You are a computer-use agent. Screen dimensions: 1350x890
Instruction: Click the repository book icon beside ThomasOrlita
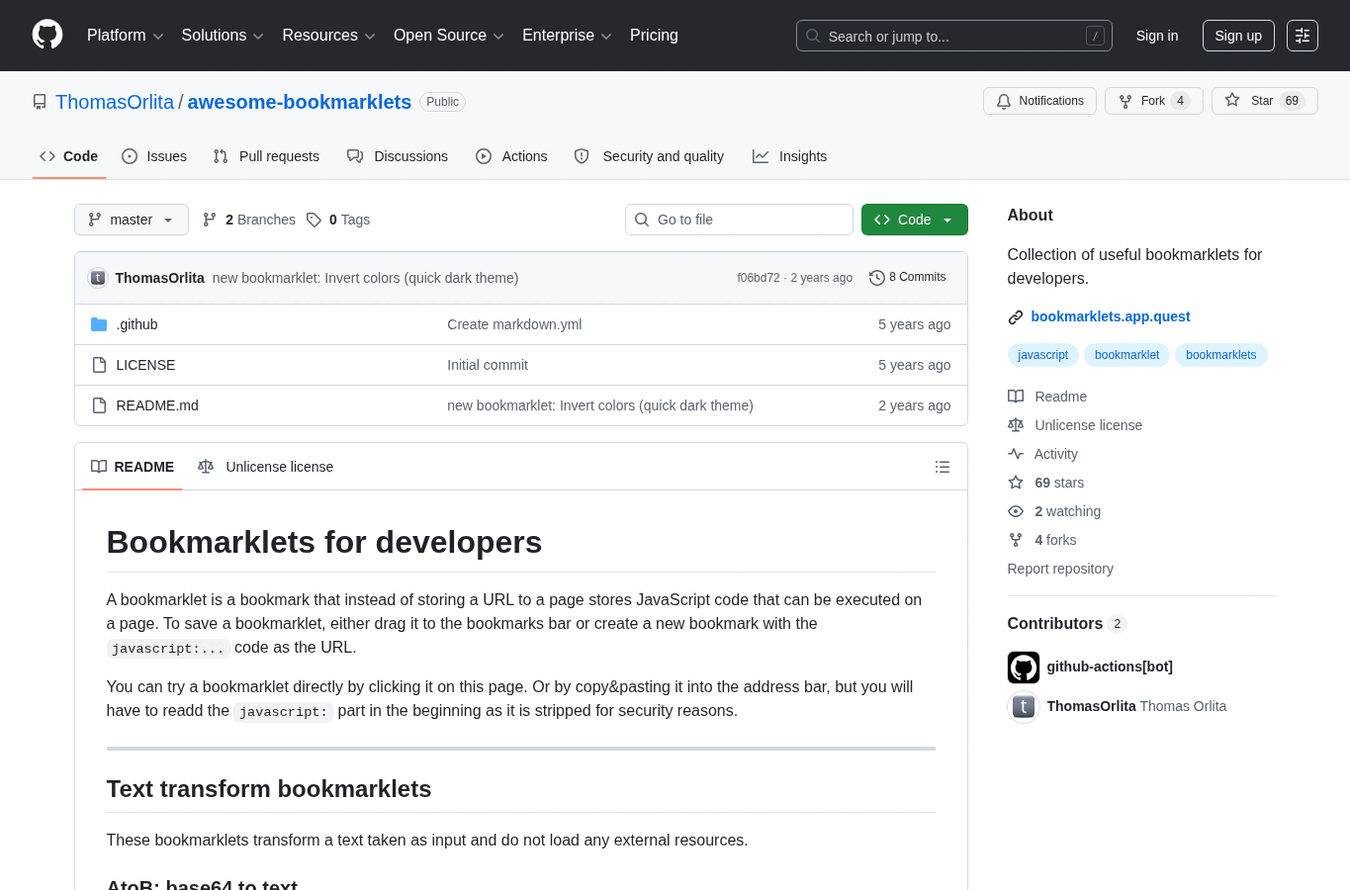click(40, 102)
